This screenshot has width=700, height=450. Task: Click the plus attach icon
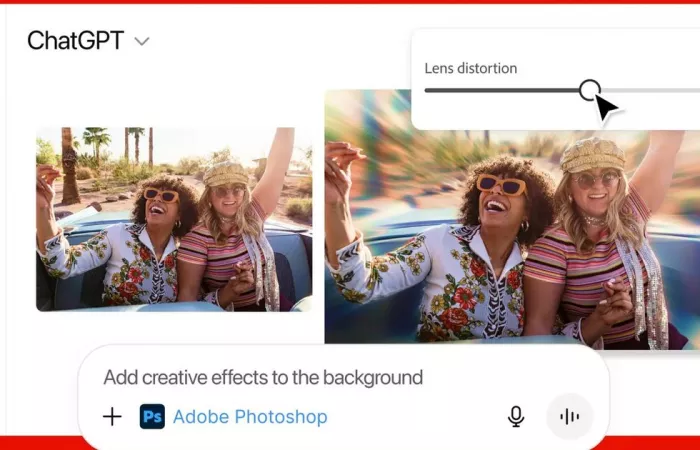click(112, 417)
